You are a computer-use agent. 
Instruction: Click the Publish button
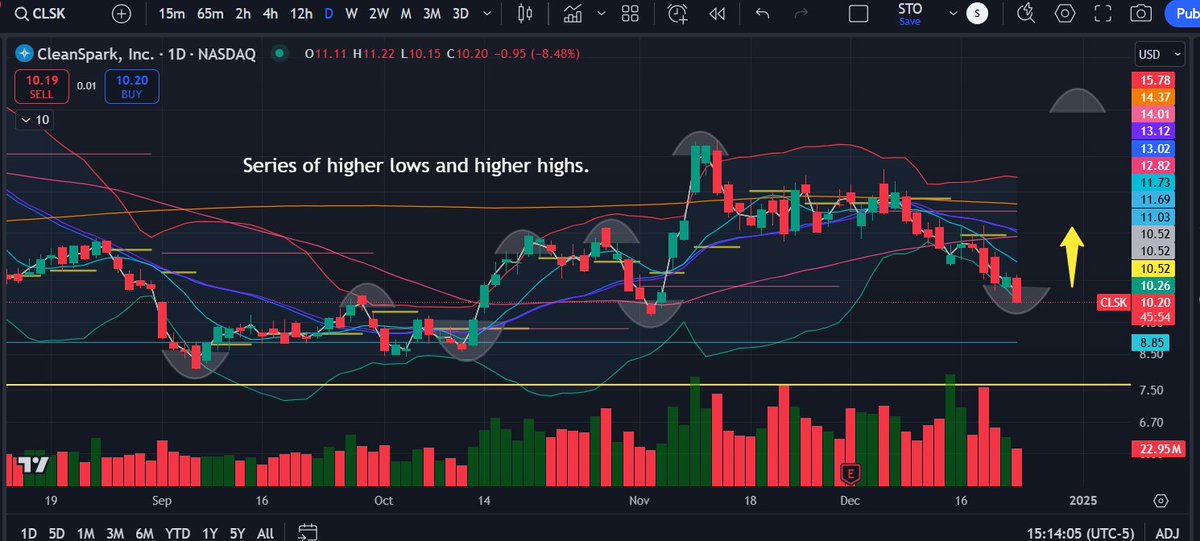(x=1182, y=14)
